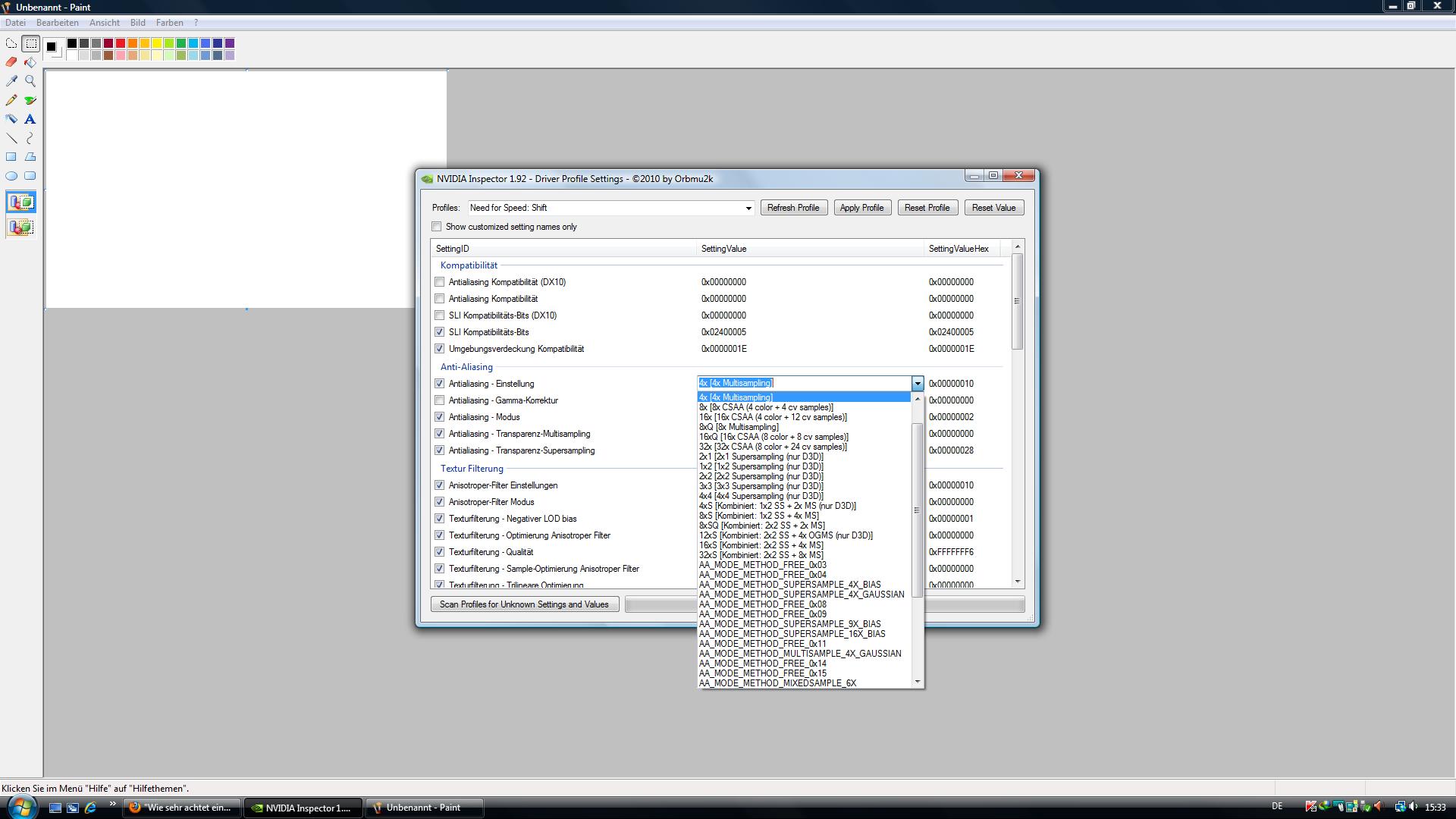Pick the red color swatch in palette
The width and height of the screenshot is (1456, 819).
pyautogui.click(x=121, y=43)
